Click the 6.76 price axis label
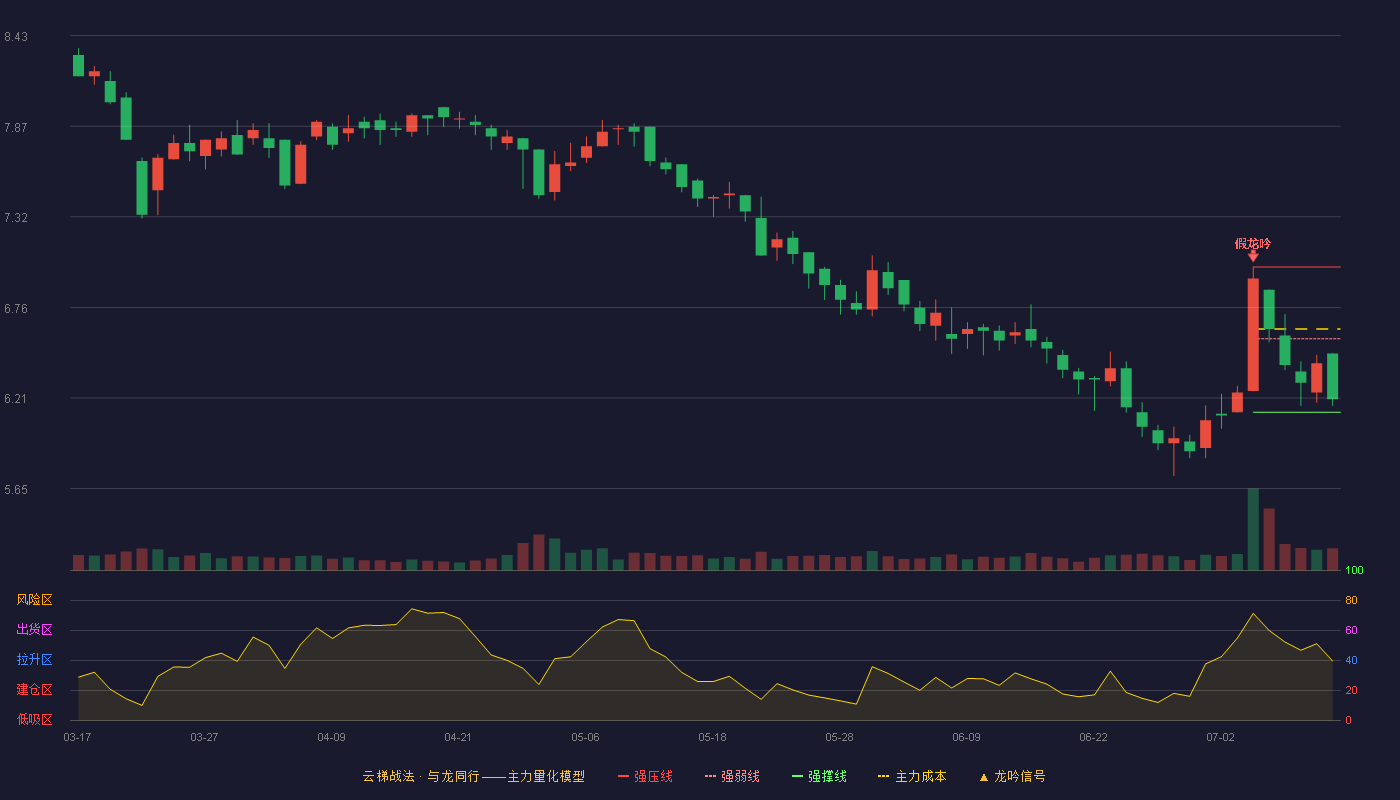The height and width of the screenshot is (800, 1400). (x=16, y=308)
